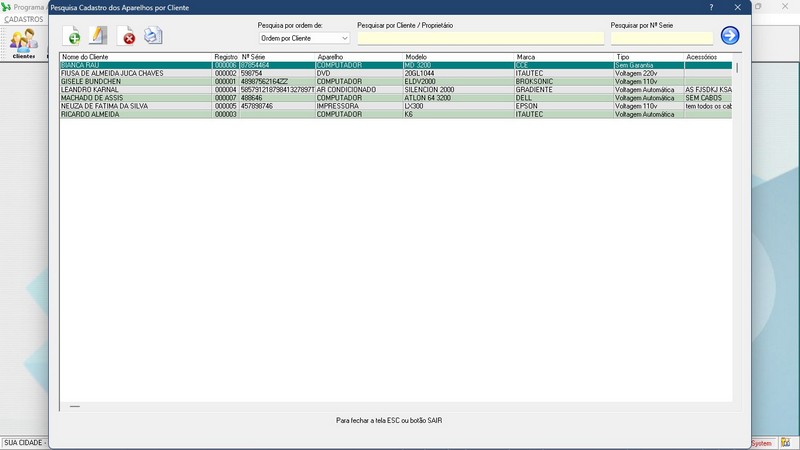Click the add new record icon
The image size is (800, 450).
coord(72,36)
